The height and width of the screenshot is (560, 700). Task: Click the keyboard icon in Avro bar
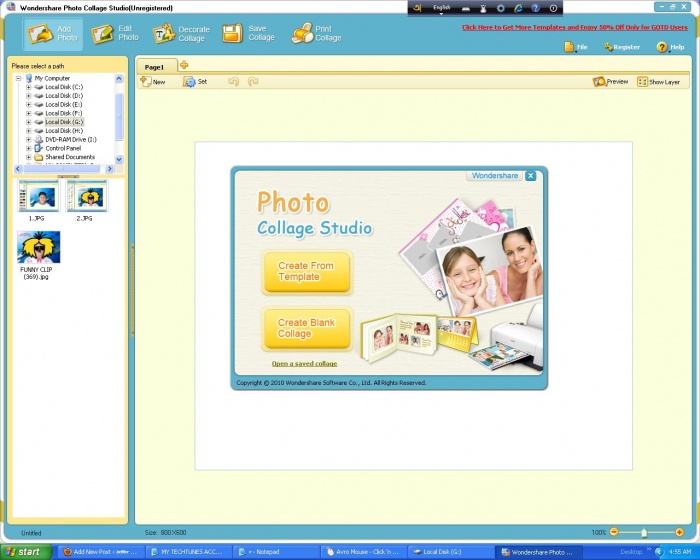point(466,8)
